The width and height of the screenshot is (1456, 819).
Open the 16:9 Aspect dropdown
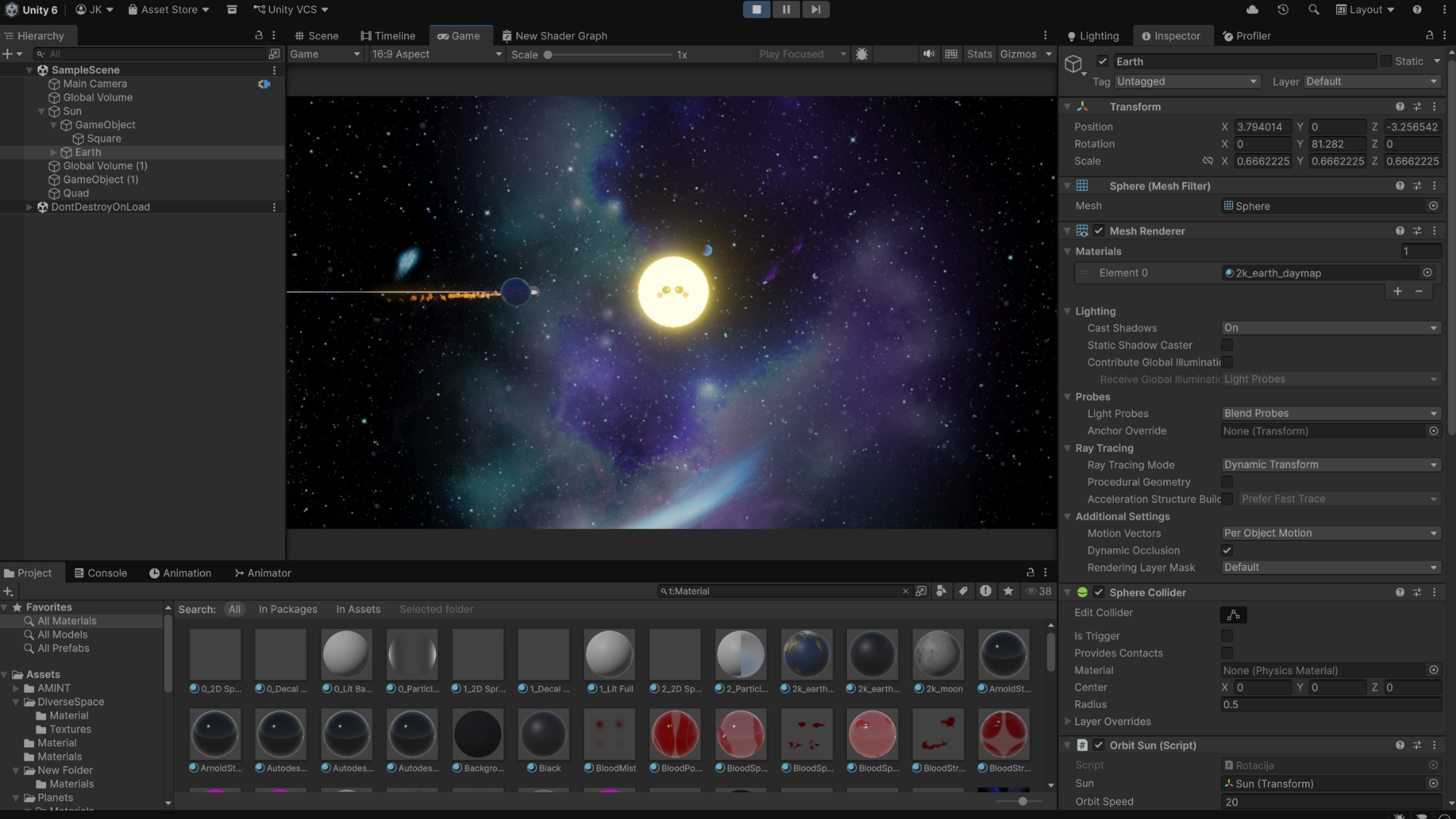tap(436, 54)
